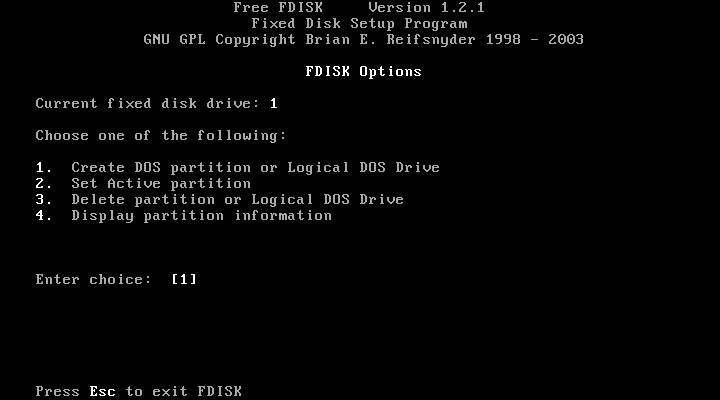Click the GNU GPL Copyright line
Image resolution: width=720 pixels, height=400 pixels.
pyautogui.click(x=364, y=39)
